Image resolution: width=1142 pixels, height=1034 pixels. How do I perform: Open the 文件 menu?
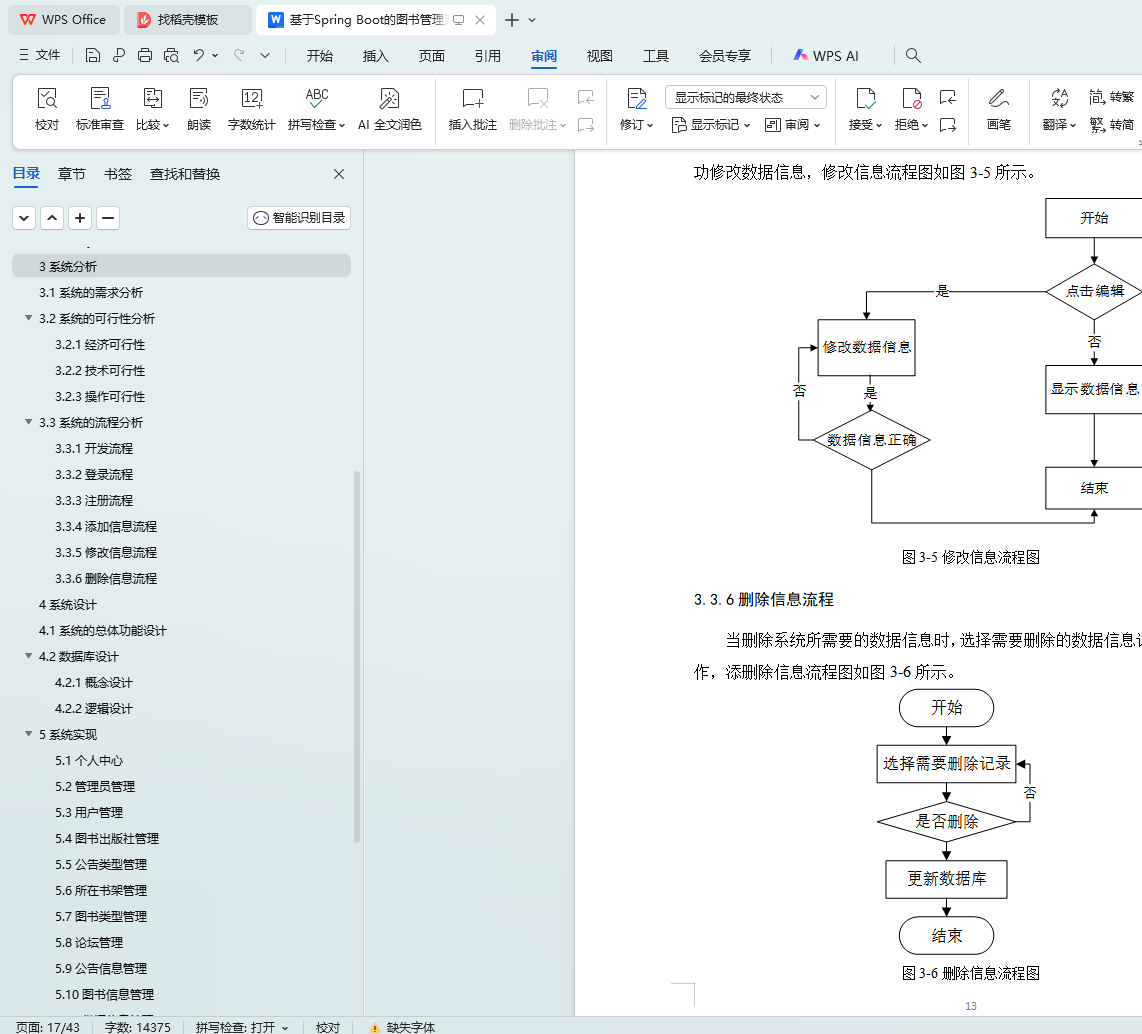click(x=40, y=55)
